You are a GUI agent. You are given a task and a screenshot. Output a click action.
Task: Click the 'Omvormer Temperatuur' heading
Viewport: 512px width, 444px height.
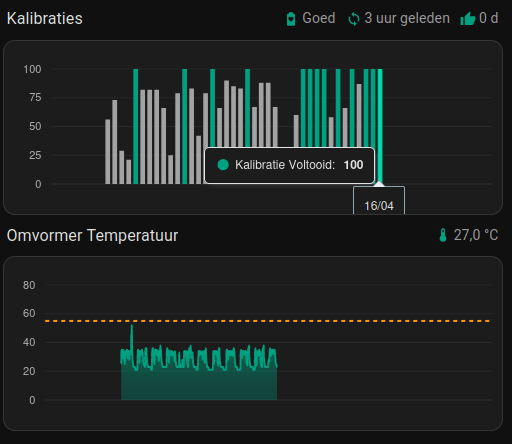92,235
